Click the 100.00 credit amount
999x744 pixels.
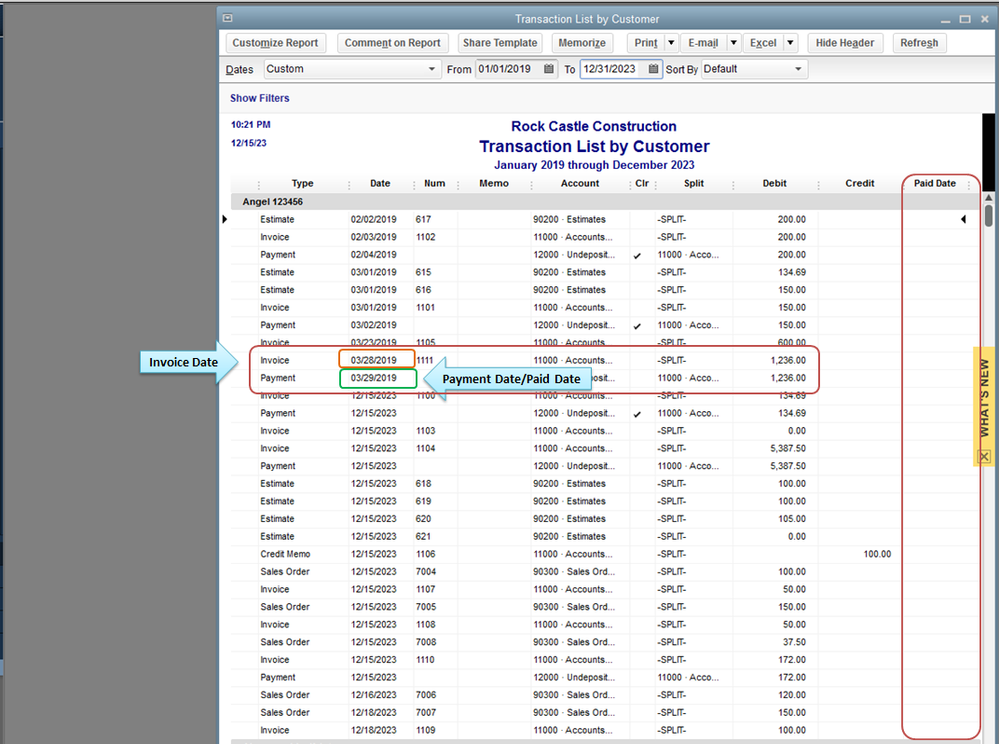point(877,554)
